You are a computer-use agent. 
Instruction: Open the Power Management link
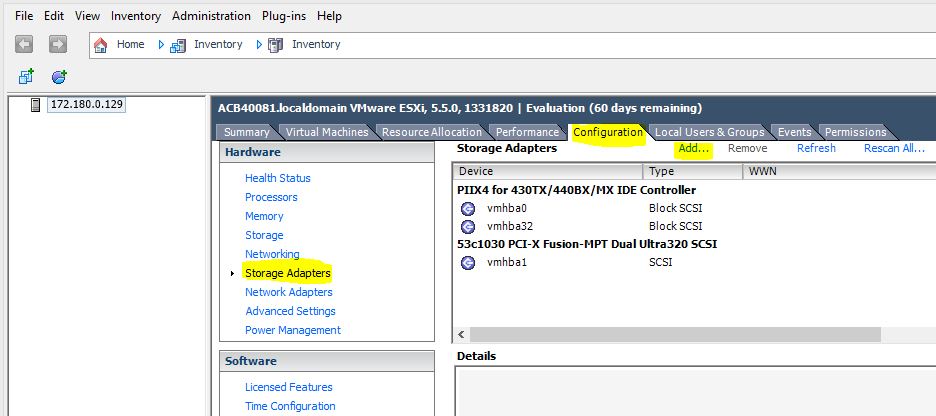coord(292,330)
